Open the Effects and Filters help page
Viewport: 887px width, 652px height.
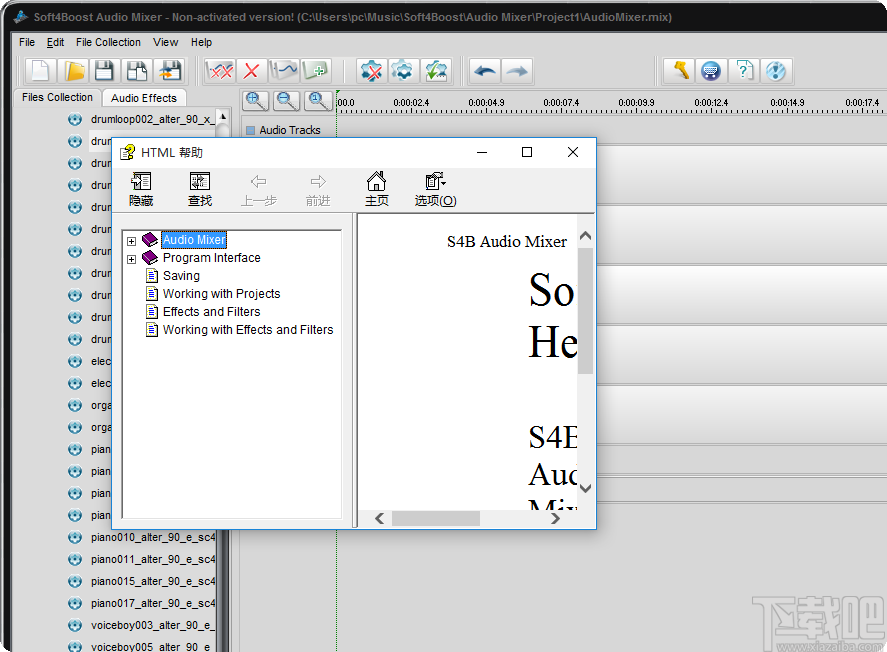pyautogui.click(x=211, y=312)
